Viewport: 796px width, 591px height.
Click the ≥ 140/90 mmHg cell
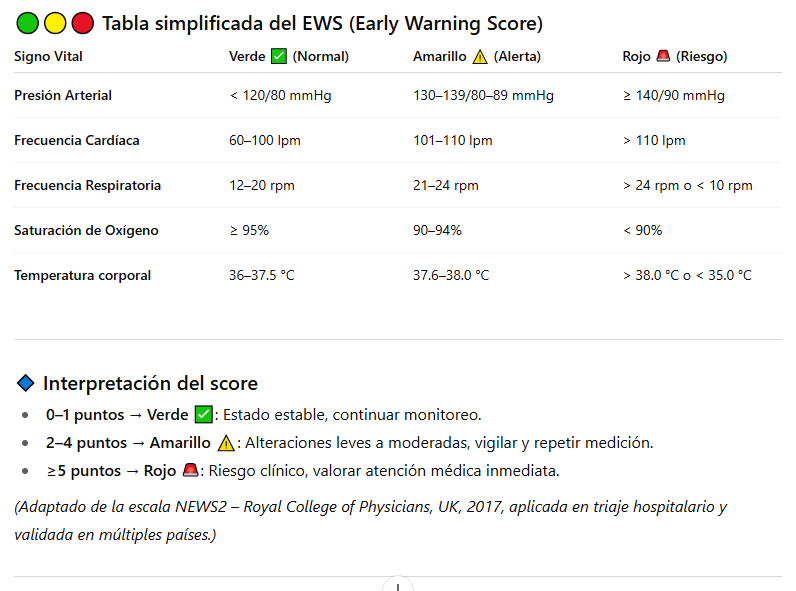673,96
